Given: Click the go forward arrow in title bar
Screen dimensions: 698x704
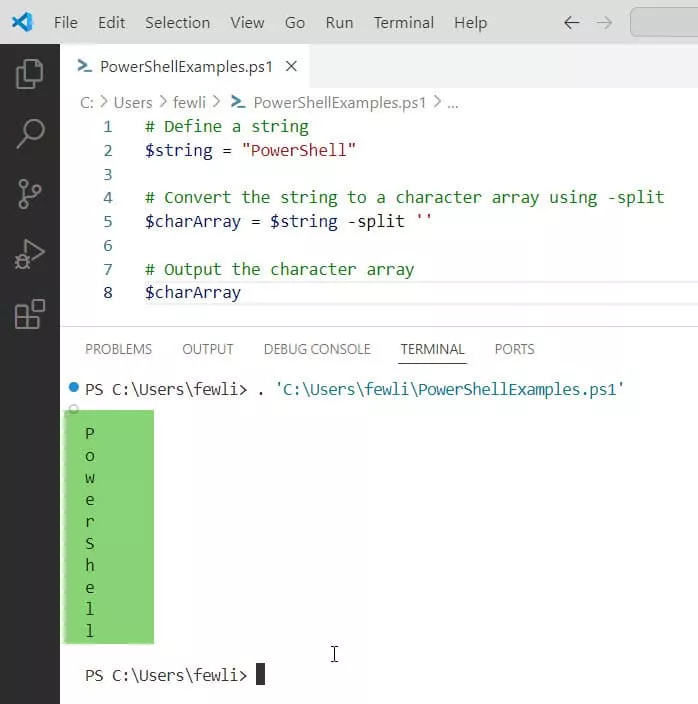Looking at the screenshot, I should 602,22.
